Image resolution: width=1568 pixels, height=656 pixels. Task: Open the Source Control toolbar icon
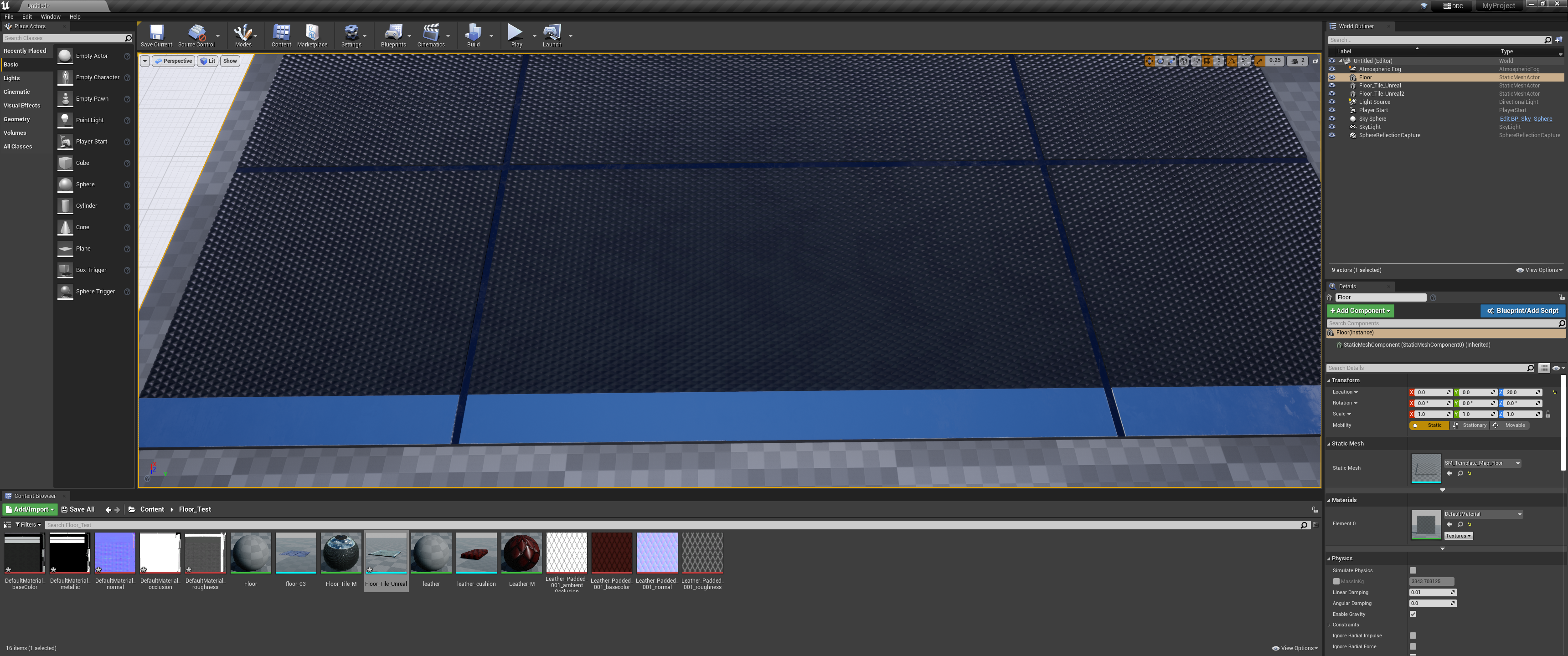[196, 35]
